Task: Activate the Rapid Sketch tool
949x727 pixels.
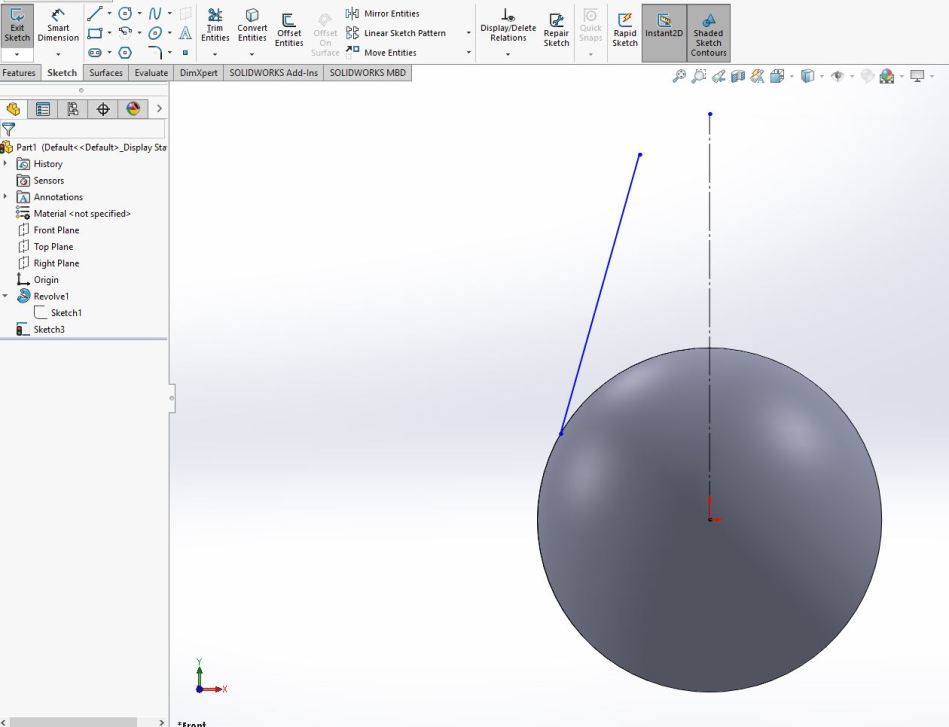Action: point(625,27)
